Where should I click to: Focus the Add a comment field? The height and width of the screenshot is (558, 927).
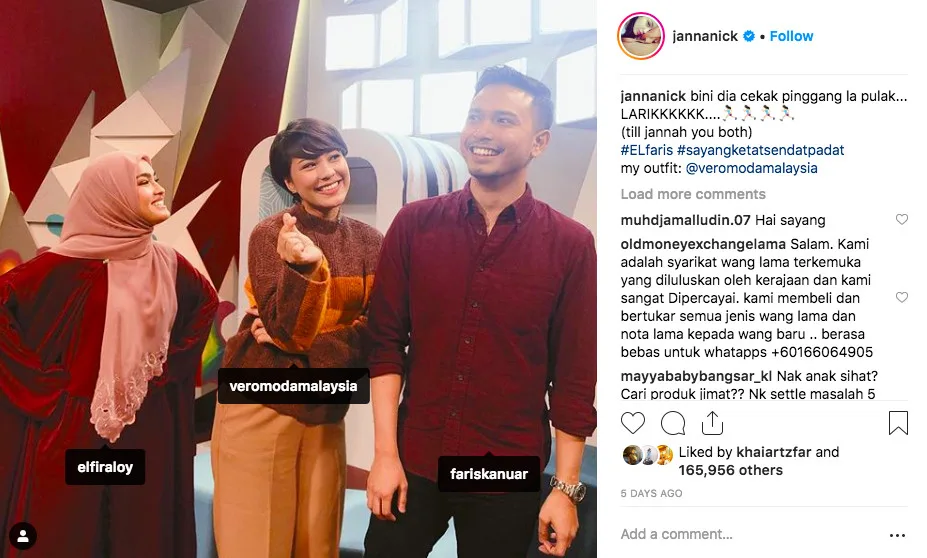point(751,534)
